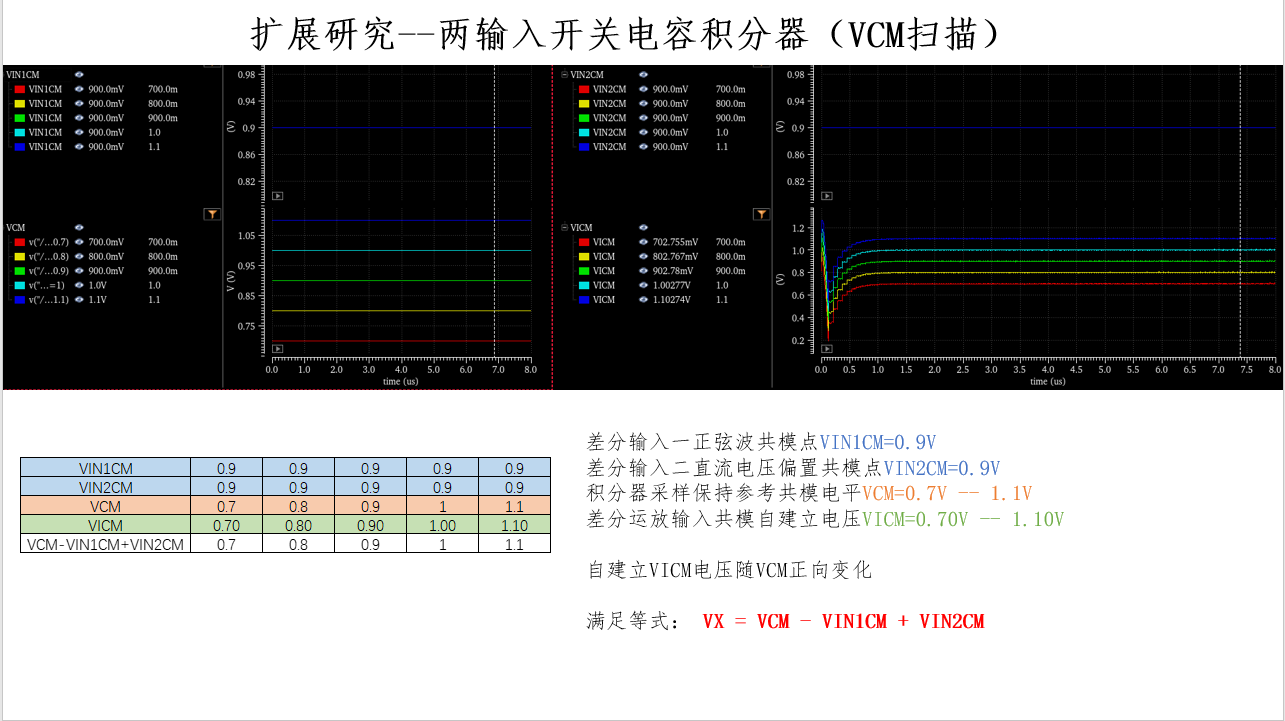Click the play marker in the VIN1CM plot
1285x721 pixels.
[278, 196]
